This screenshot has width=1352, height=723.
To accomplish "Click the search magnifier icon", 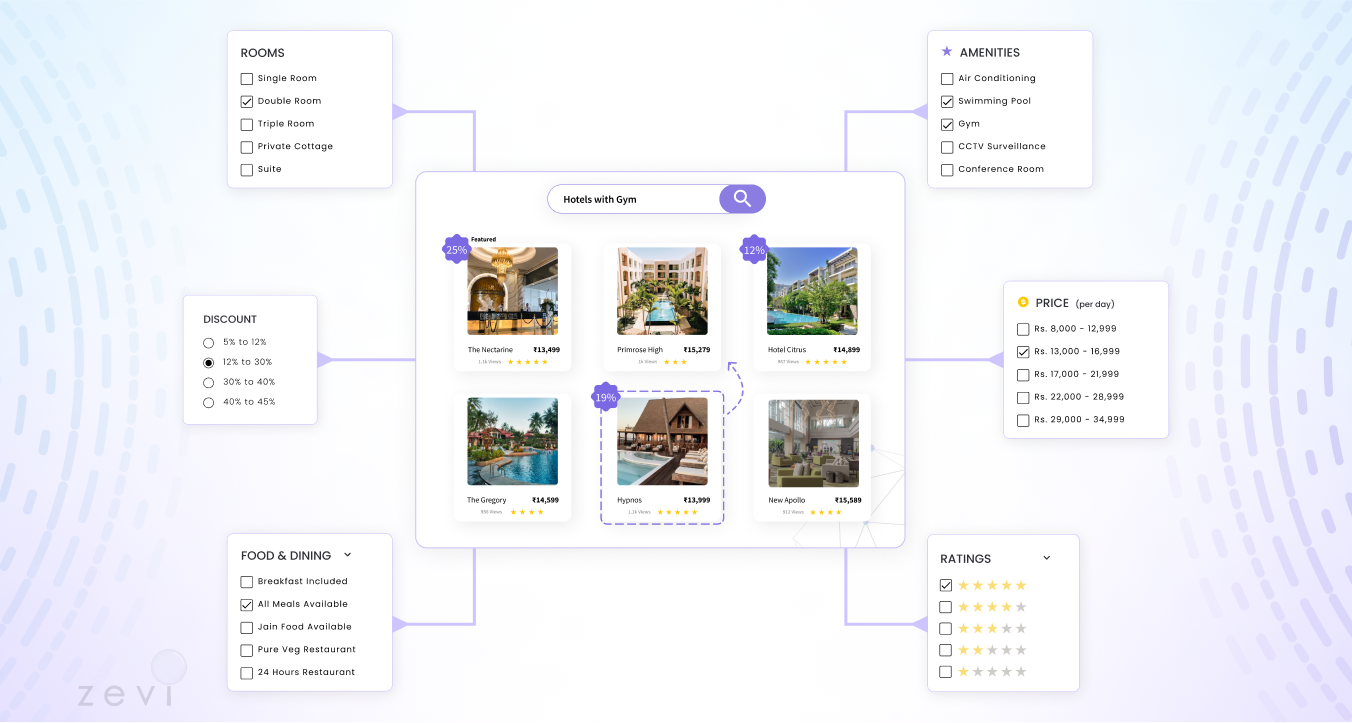I will [x=741, y=198].
